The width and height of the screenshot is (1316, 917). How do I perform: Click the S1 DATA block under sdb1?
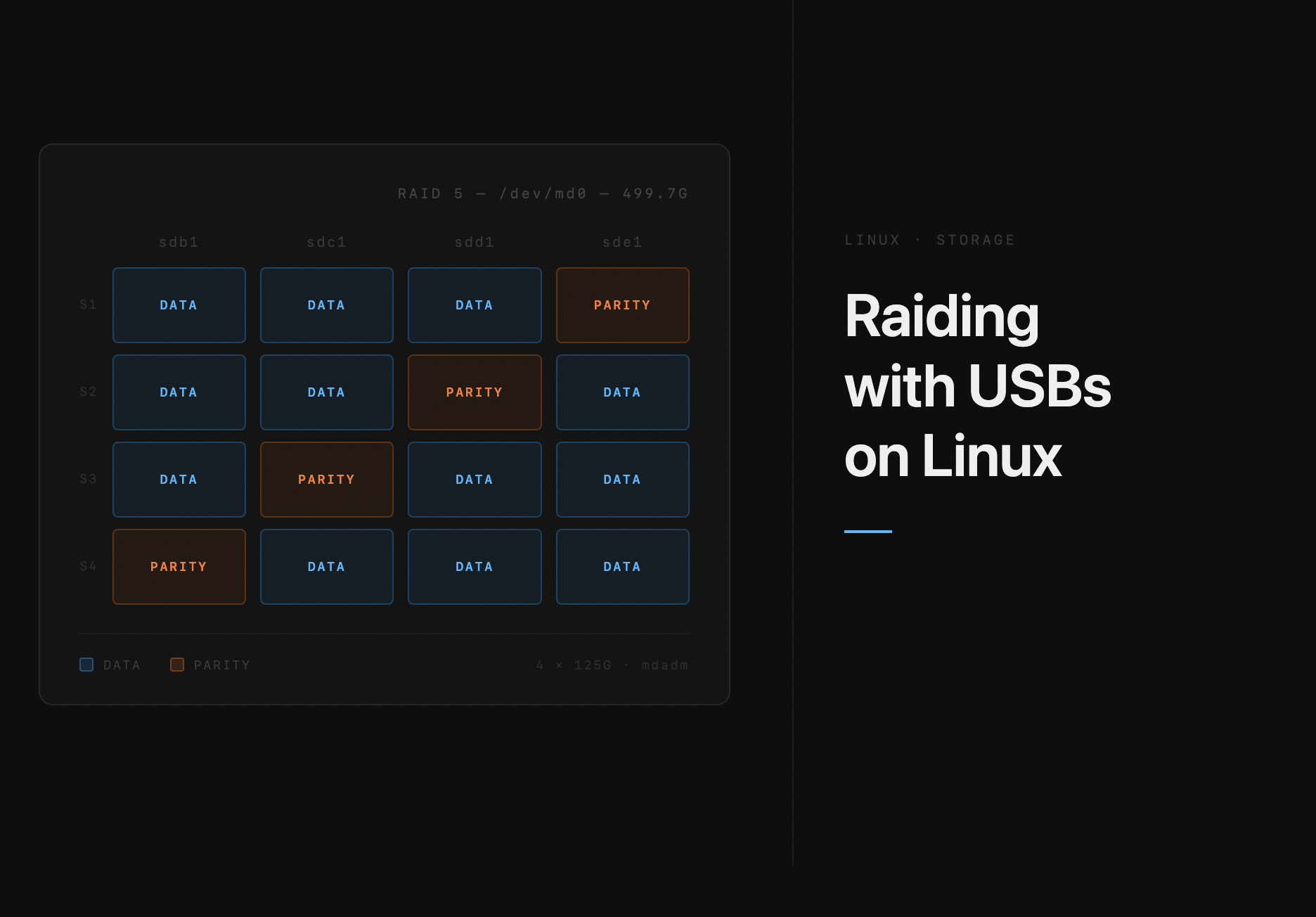[179, 305]
